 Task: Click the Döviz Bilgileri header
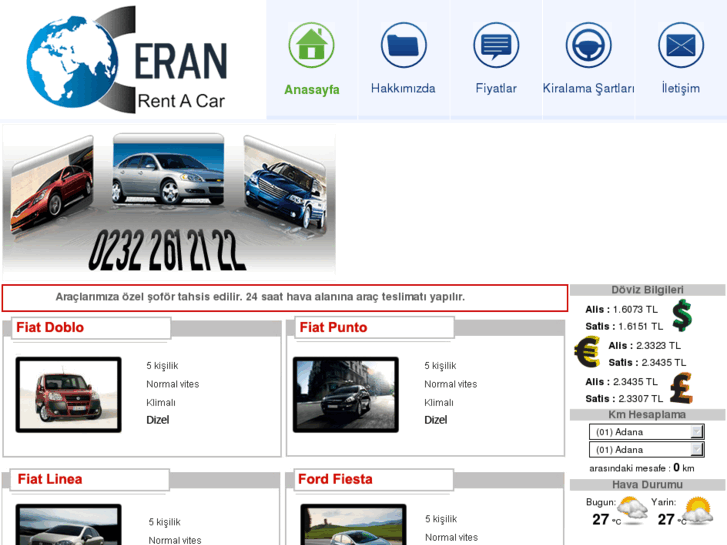(647, 290)
